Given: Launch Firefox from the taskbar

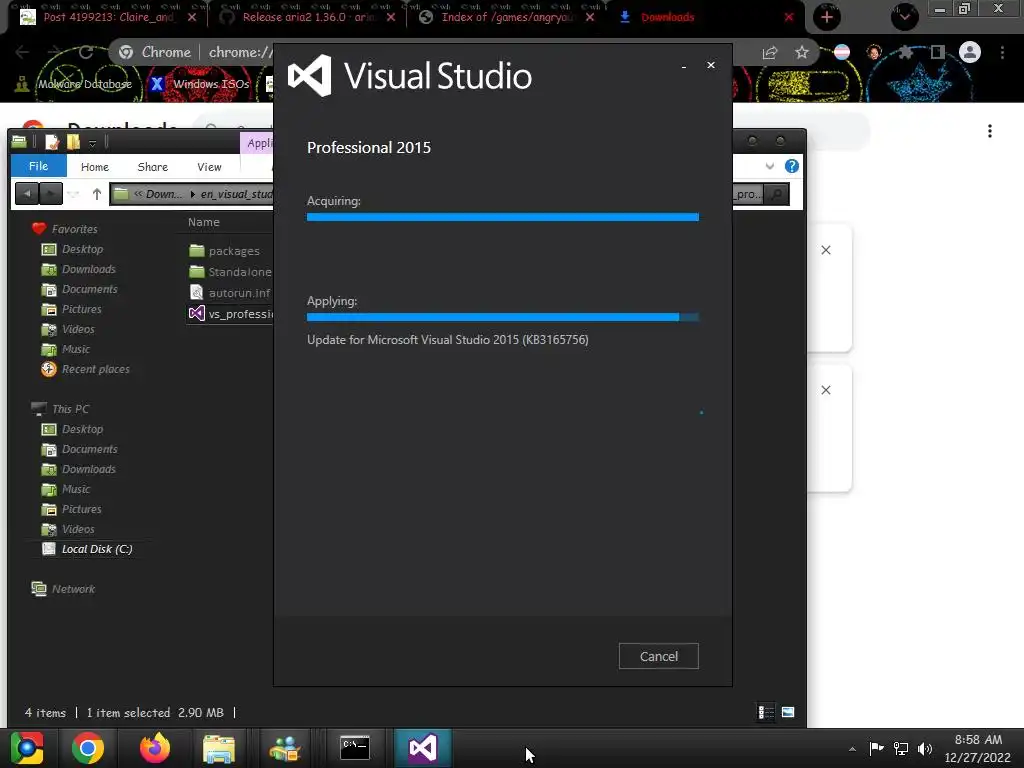Looking at the screenshot, I should point(155,748).
